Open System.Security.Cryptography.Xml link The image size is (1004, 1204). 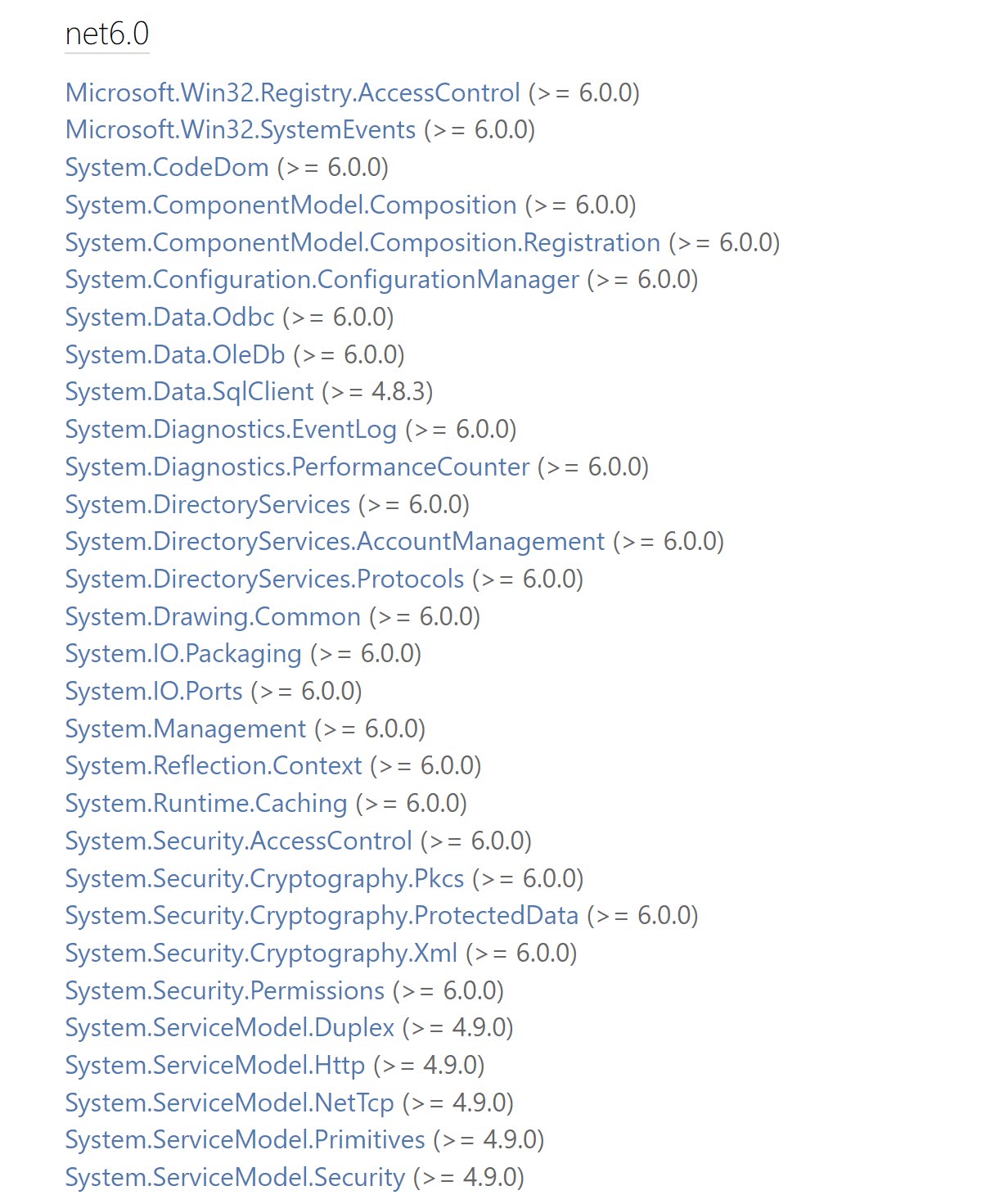(x=261, y=954)
